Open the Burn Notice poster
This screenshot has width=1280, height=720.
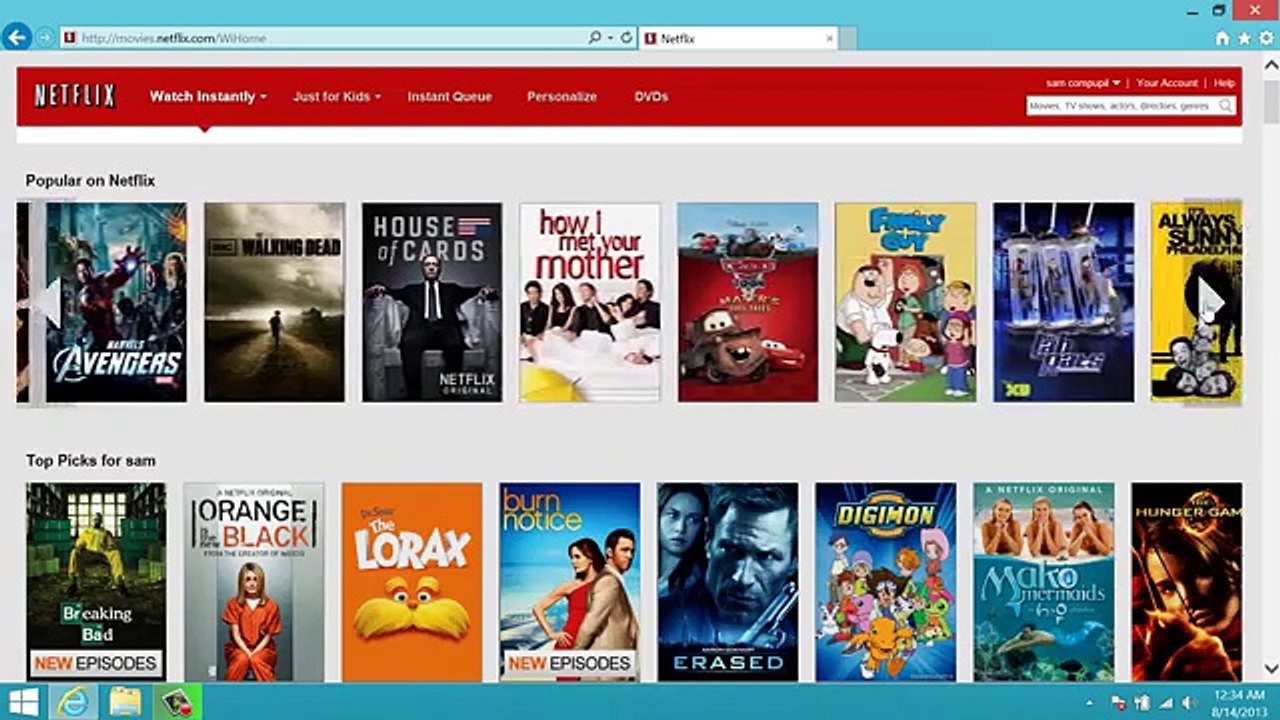(570, 582)
